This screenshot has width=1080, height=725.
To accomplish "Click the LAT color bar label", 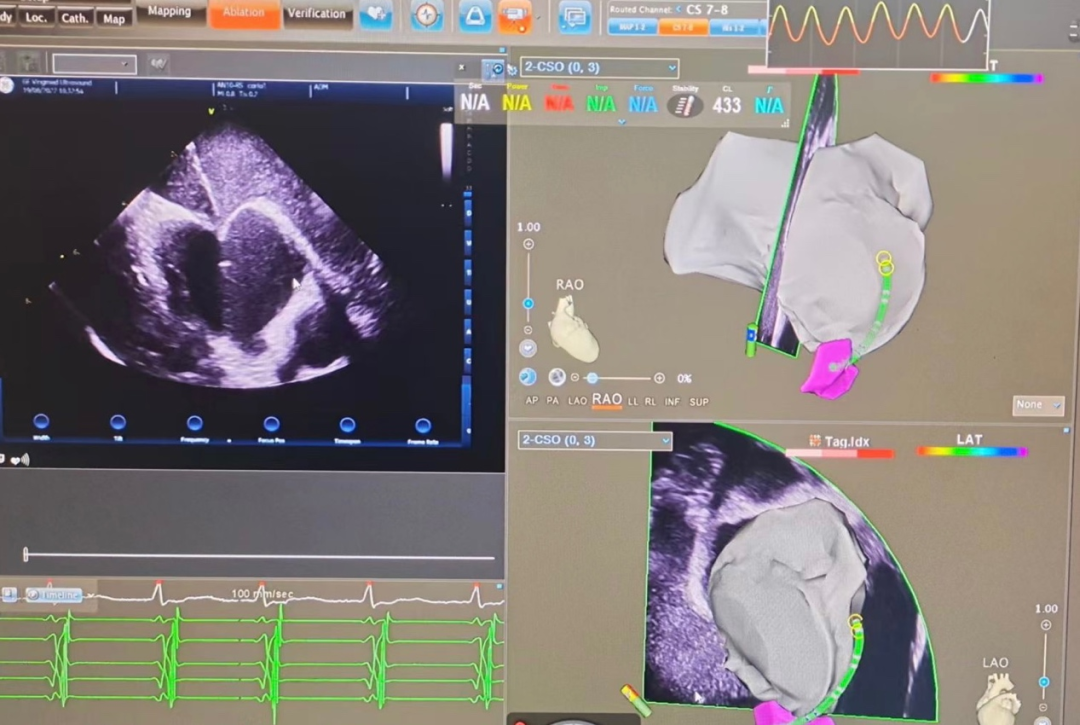I will click(968, 439).
